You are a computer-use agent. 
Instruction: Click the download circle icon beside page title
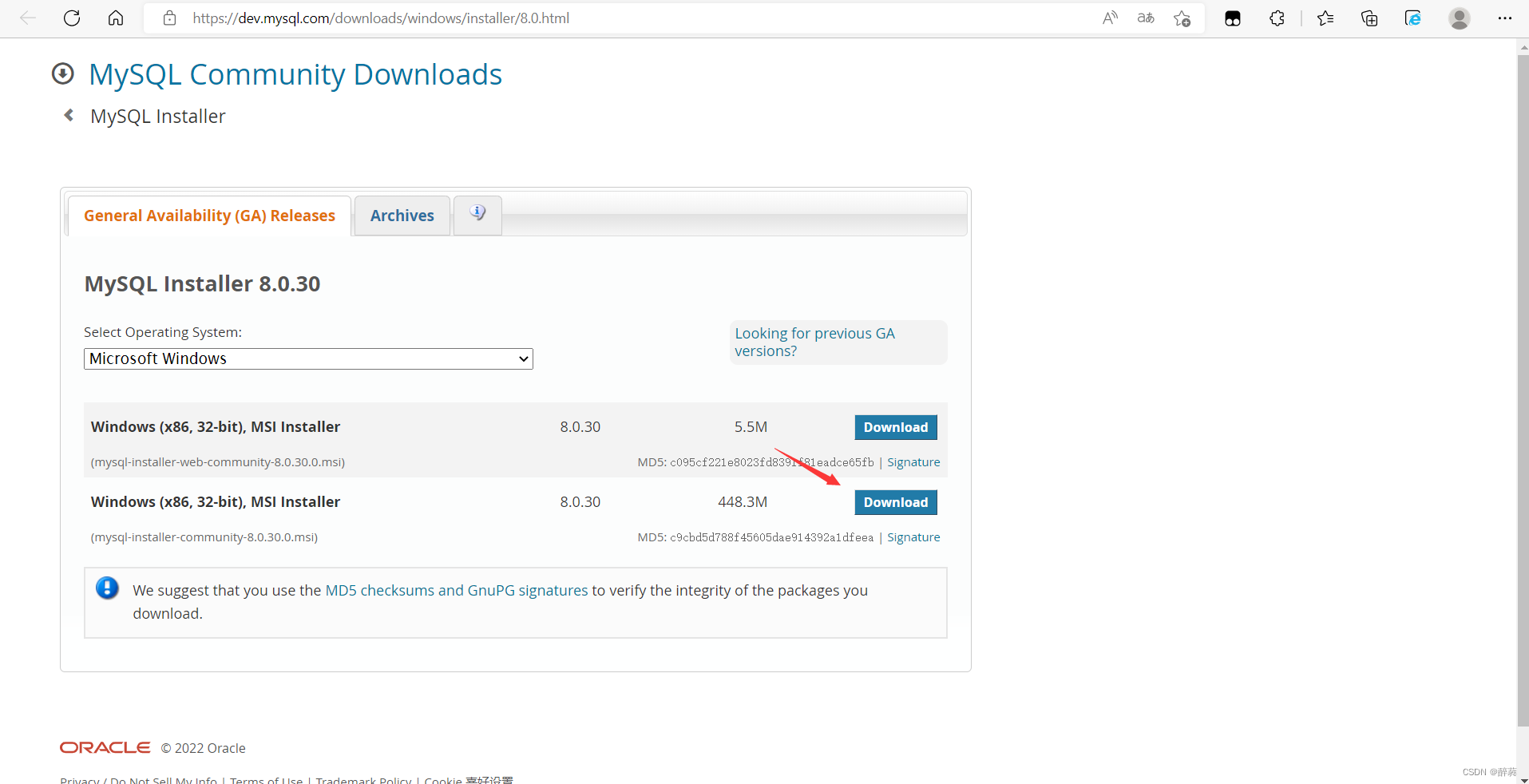(x=63, y=73)
